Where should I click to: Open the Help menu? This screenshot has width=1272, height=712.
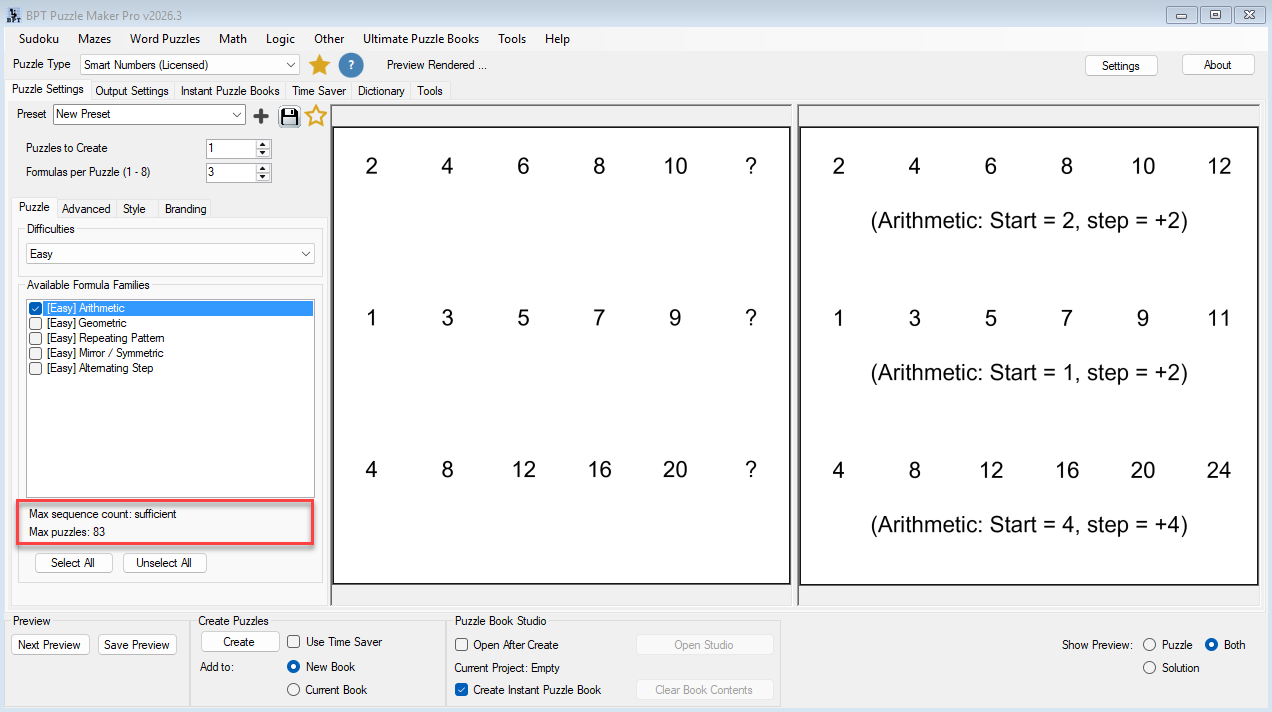coord(558,39)
